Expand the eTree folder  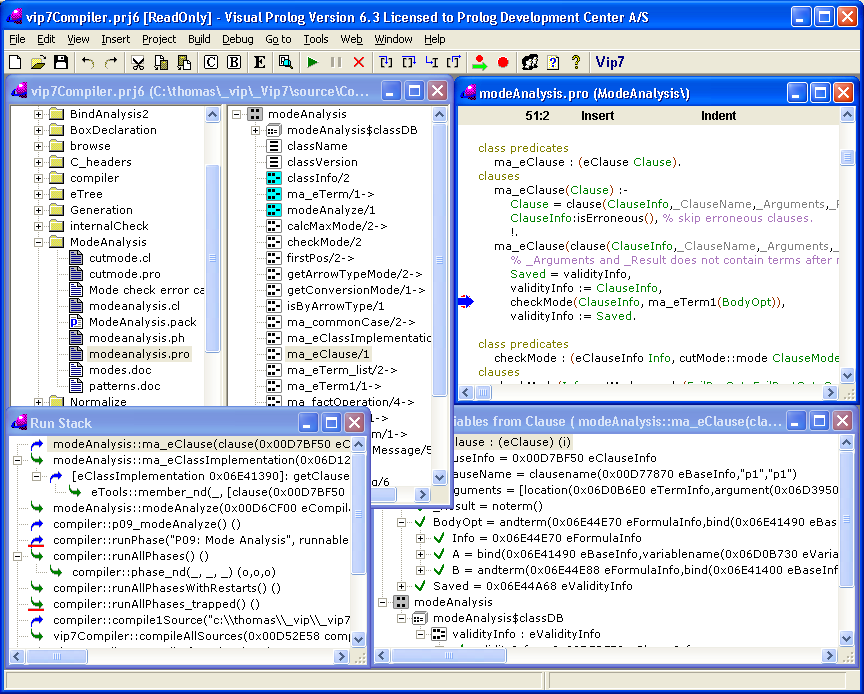pos(38,195)
